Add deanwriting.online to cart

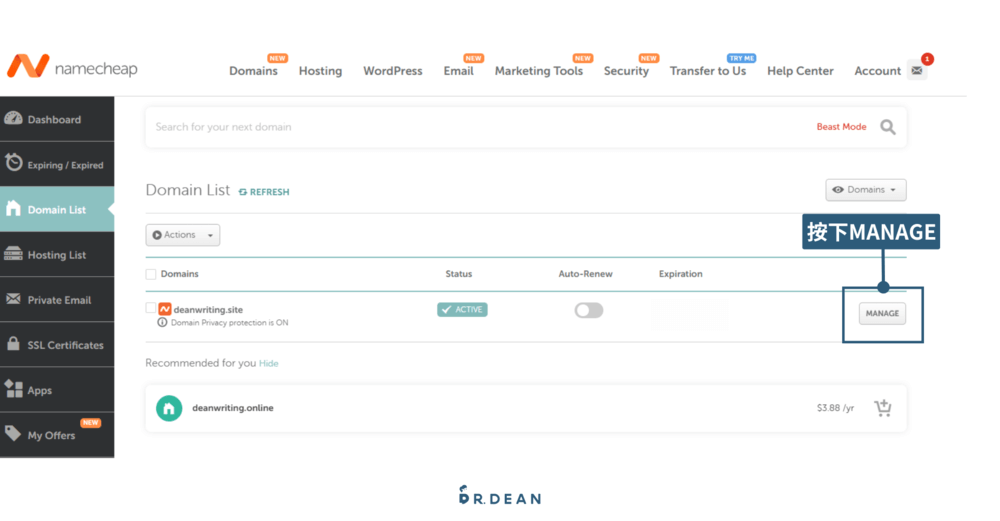882,408
